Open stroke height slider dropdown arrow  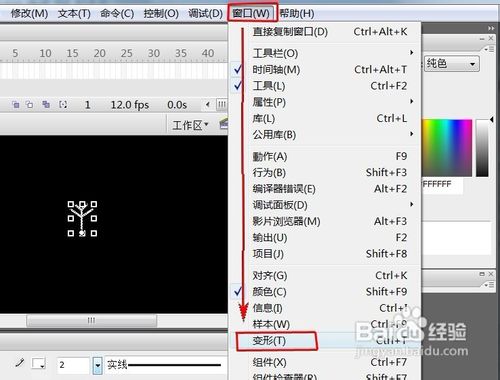pos(97,365)
